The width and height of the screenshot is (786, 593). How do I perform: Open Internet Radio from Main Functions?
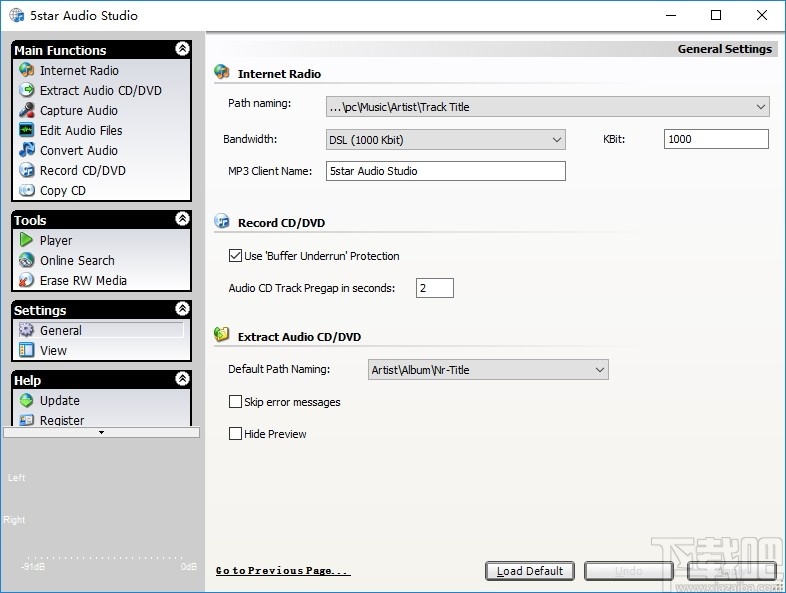pos(79,70)
